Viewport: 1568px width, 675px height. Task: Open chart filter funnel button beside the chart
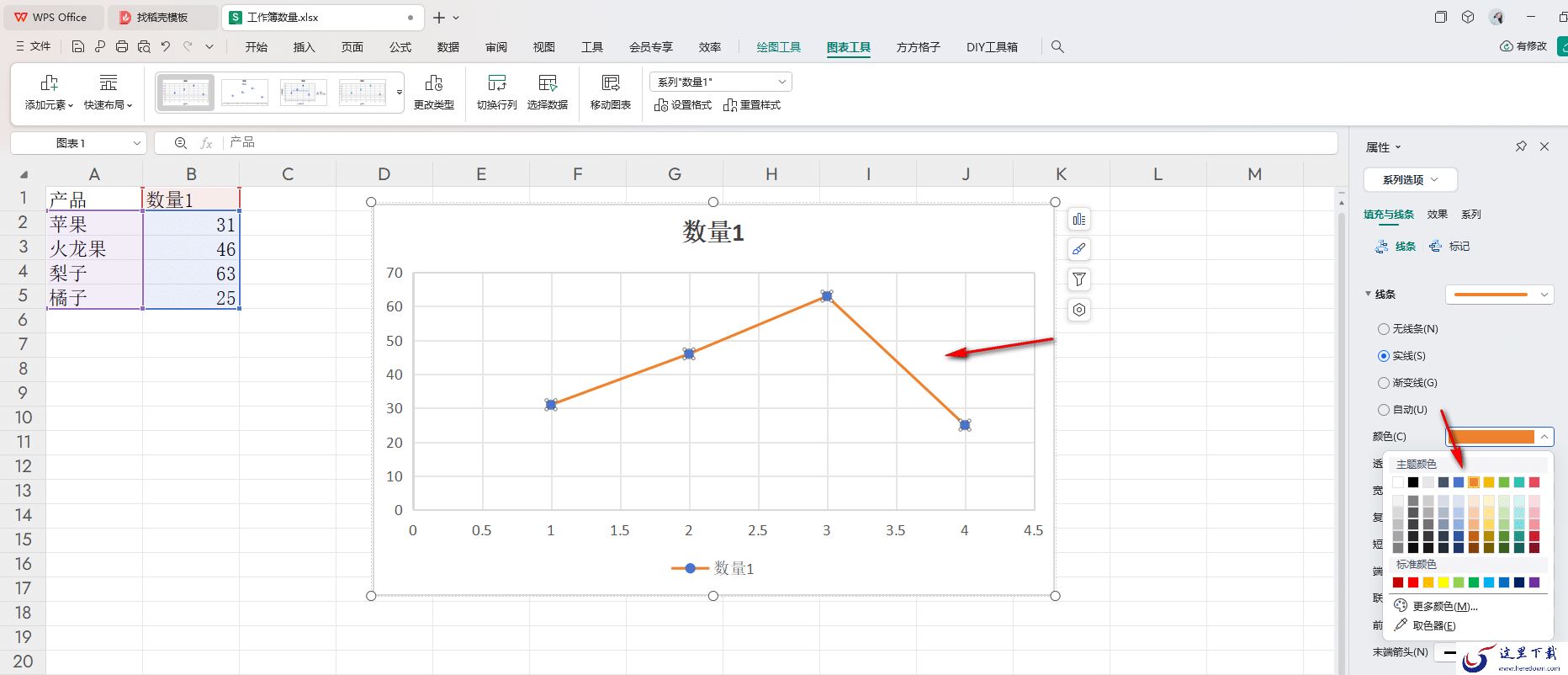tap(1078, 279)
